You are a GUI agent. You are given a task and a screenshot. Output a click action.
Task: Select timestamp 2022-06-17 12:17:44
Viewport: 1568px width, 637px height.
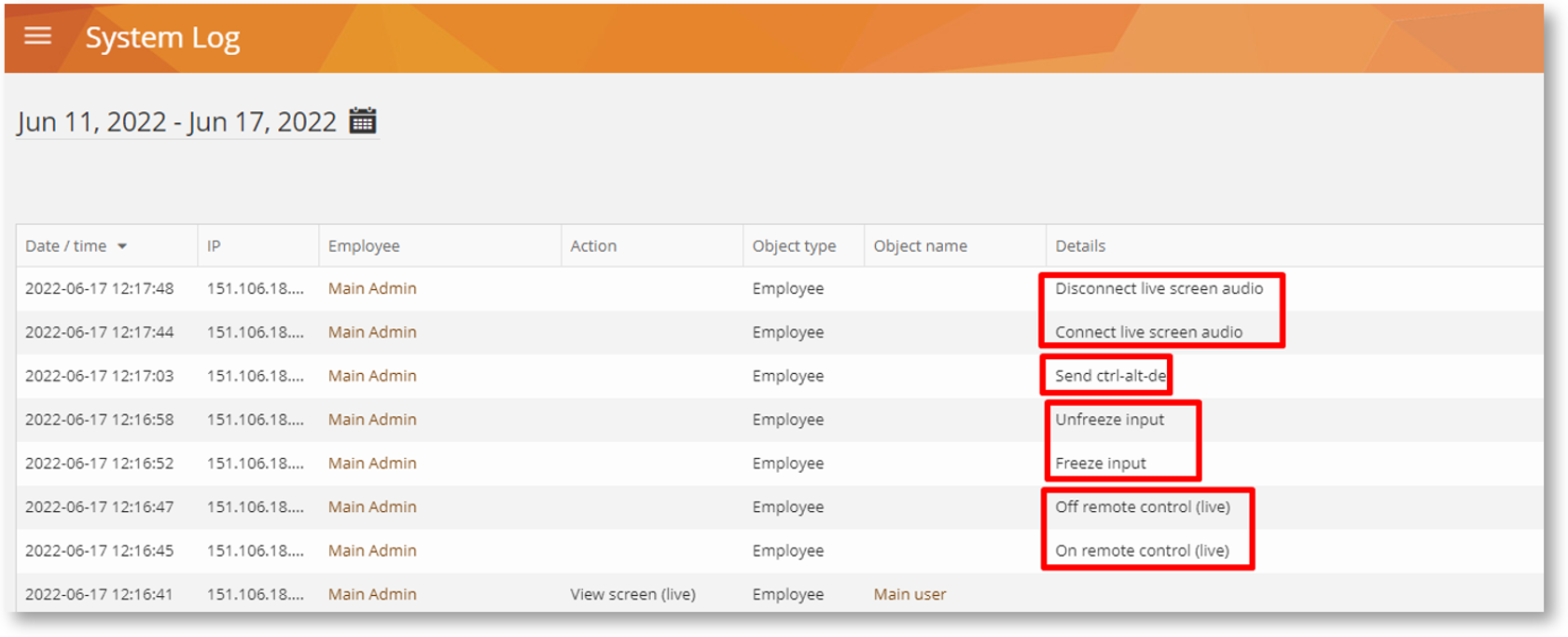99,332
